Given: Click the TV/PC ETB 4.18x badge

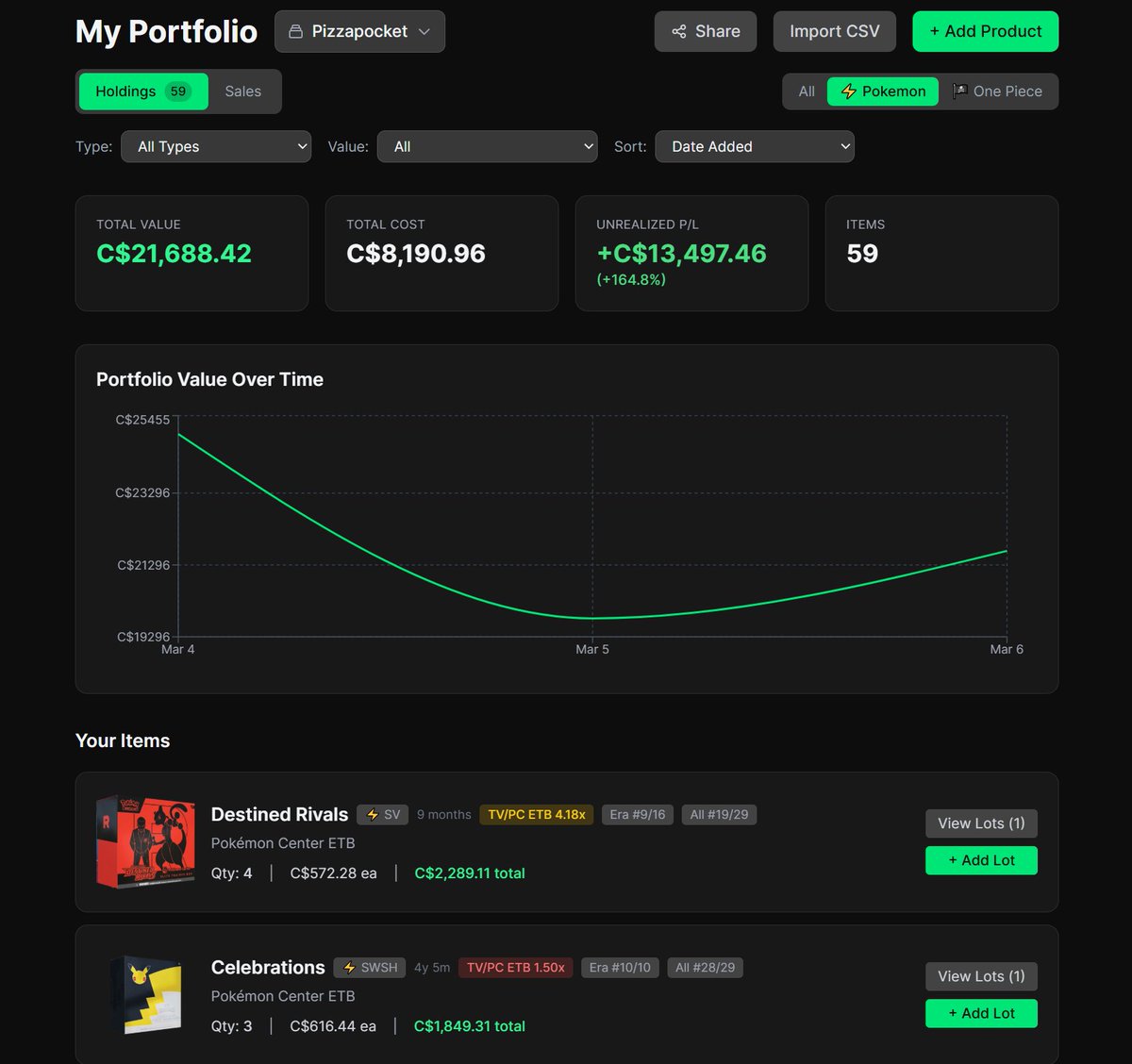Looking at the screenshot, I should pos(537,815).
